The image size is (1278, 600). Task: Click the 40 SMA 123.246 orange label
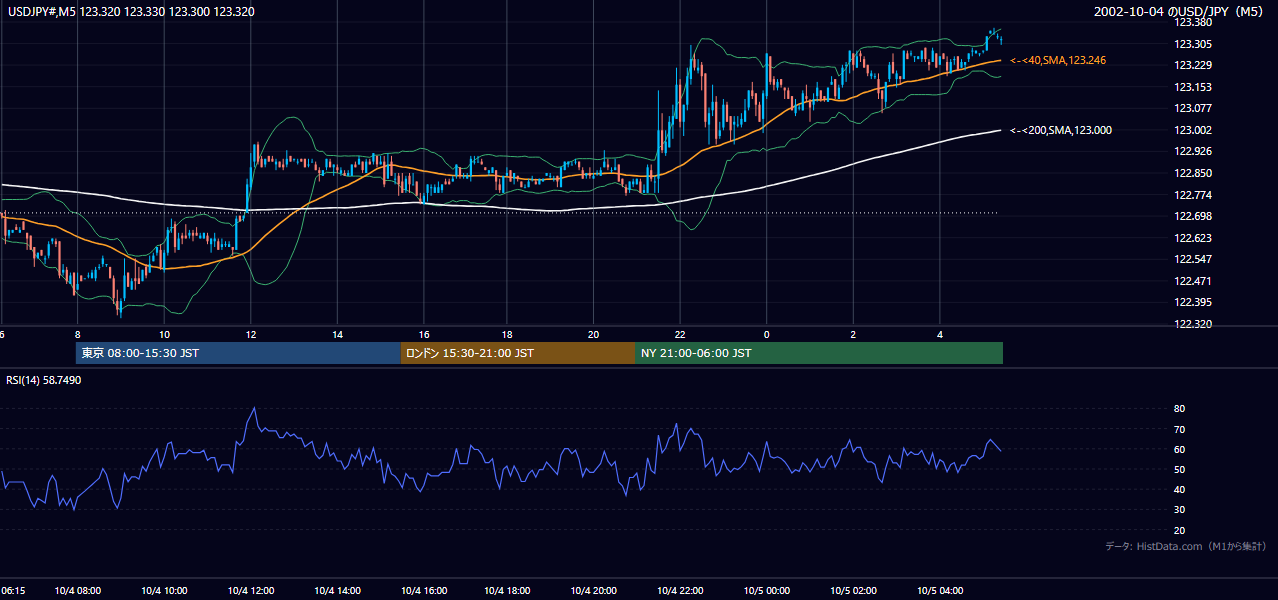1058,61
